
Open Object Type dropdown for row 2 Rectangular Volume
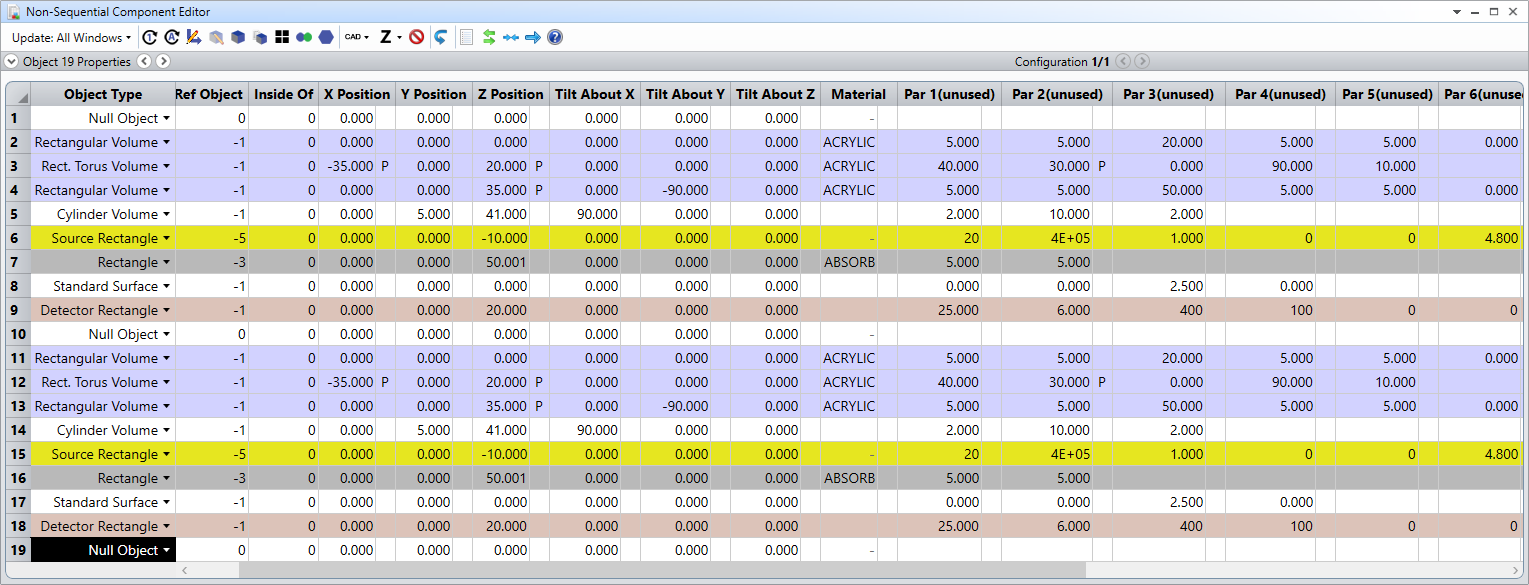(166, 142)
